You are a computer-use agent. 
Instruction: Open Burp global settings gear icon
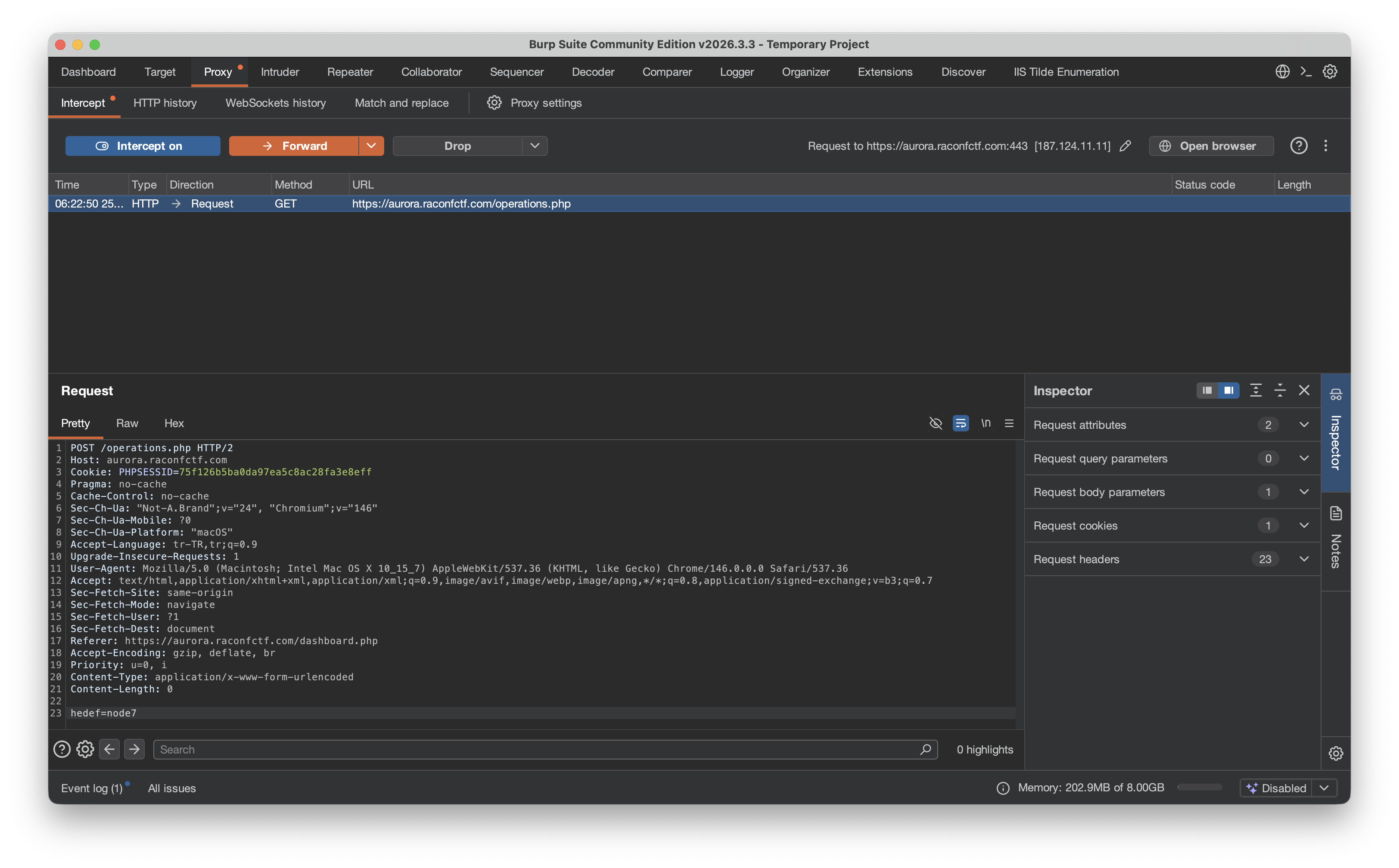tap(1330, 72)
